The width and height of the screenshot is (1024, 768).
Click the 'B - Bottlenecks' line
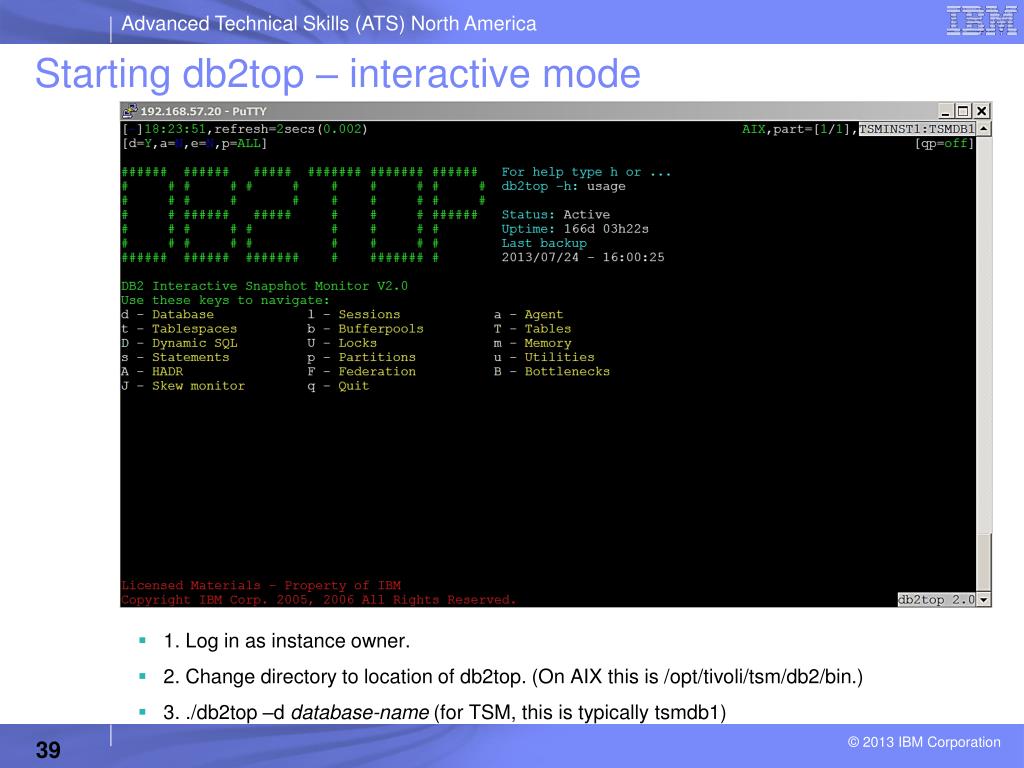[x=552, y=372]
